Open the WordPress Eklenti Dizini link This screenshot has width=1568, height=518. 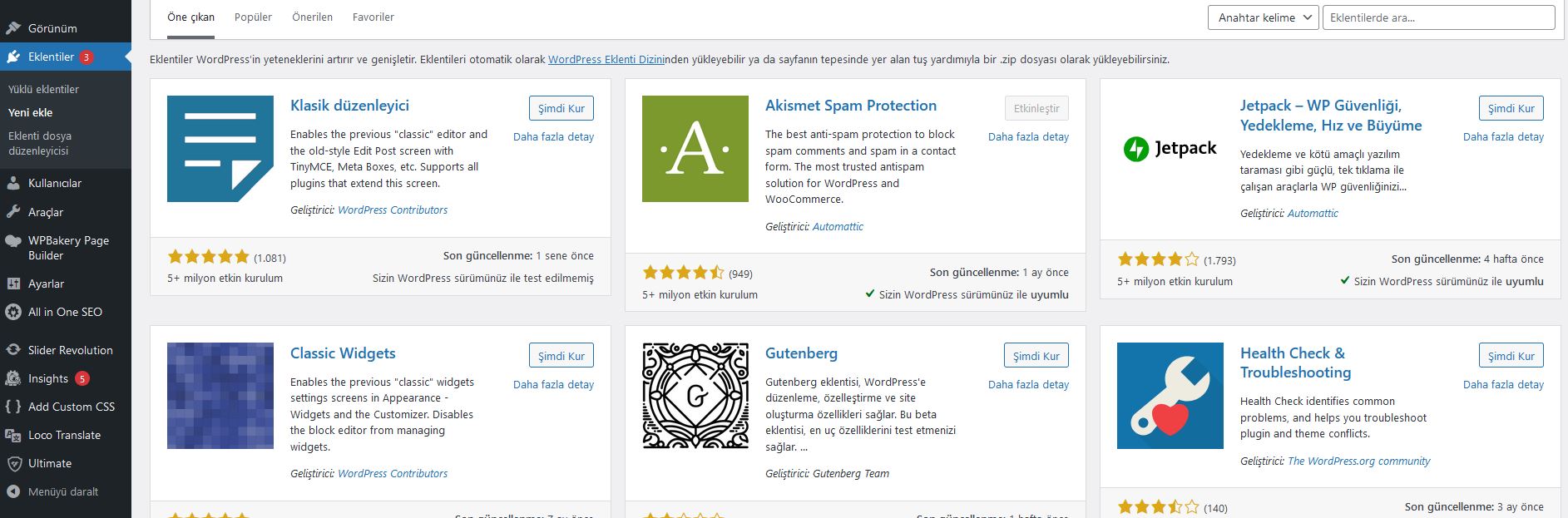(608, 59)
